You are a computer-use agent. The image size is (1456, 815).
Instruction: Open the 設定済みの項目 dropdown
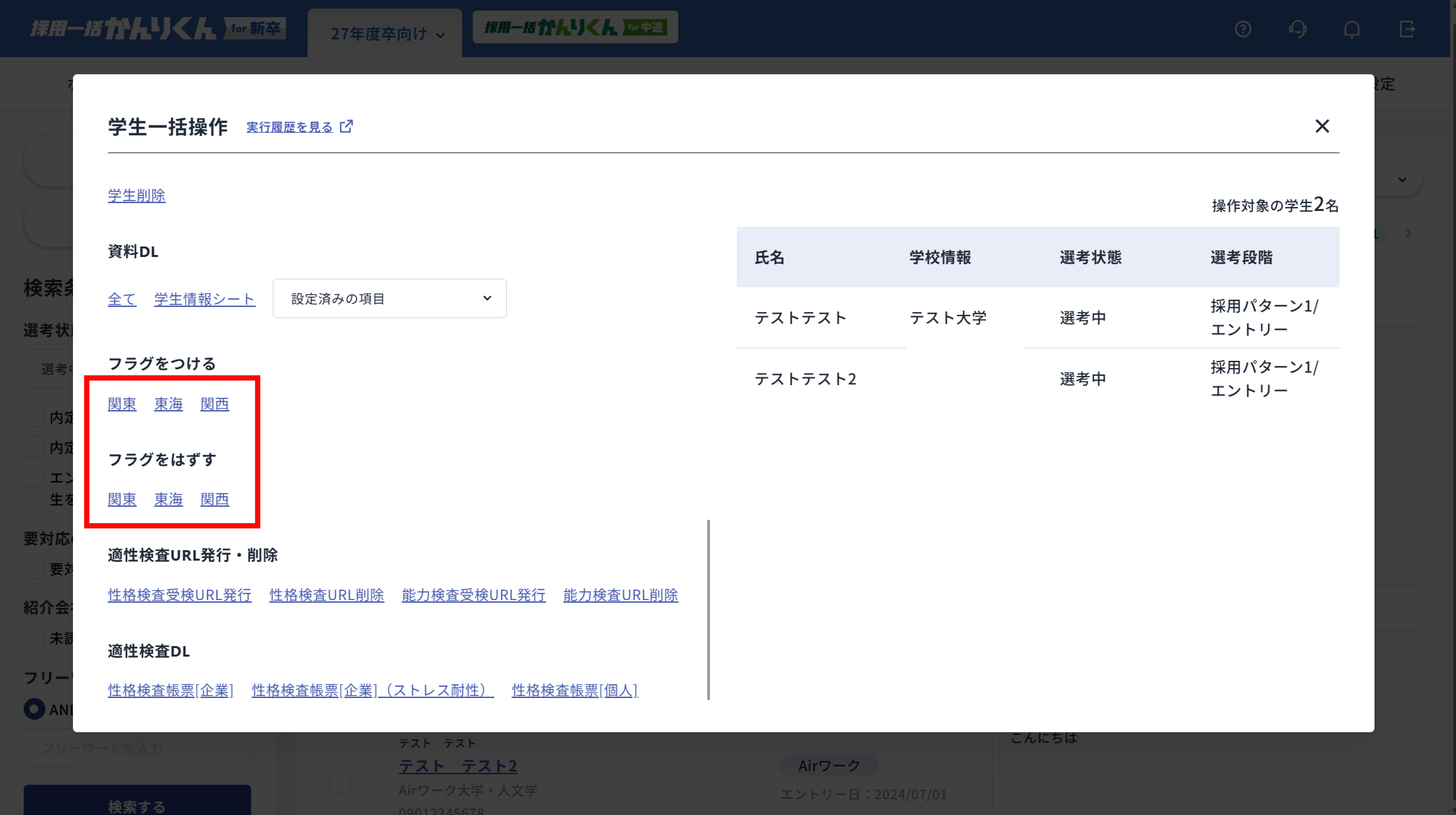pyautogui.click(x=389, y=298)
